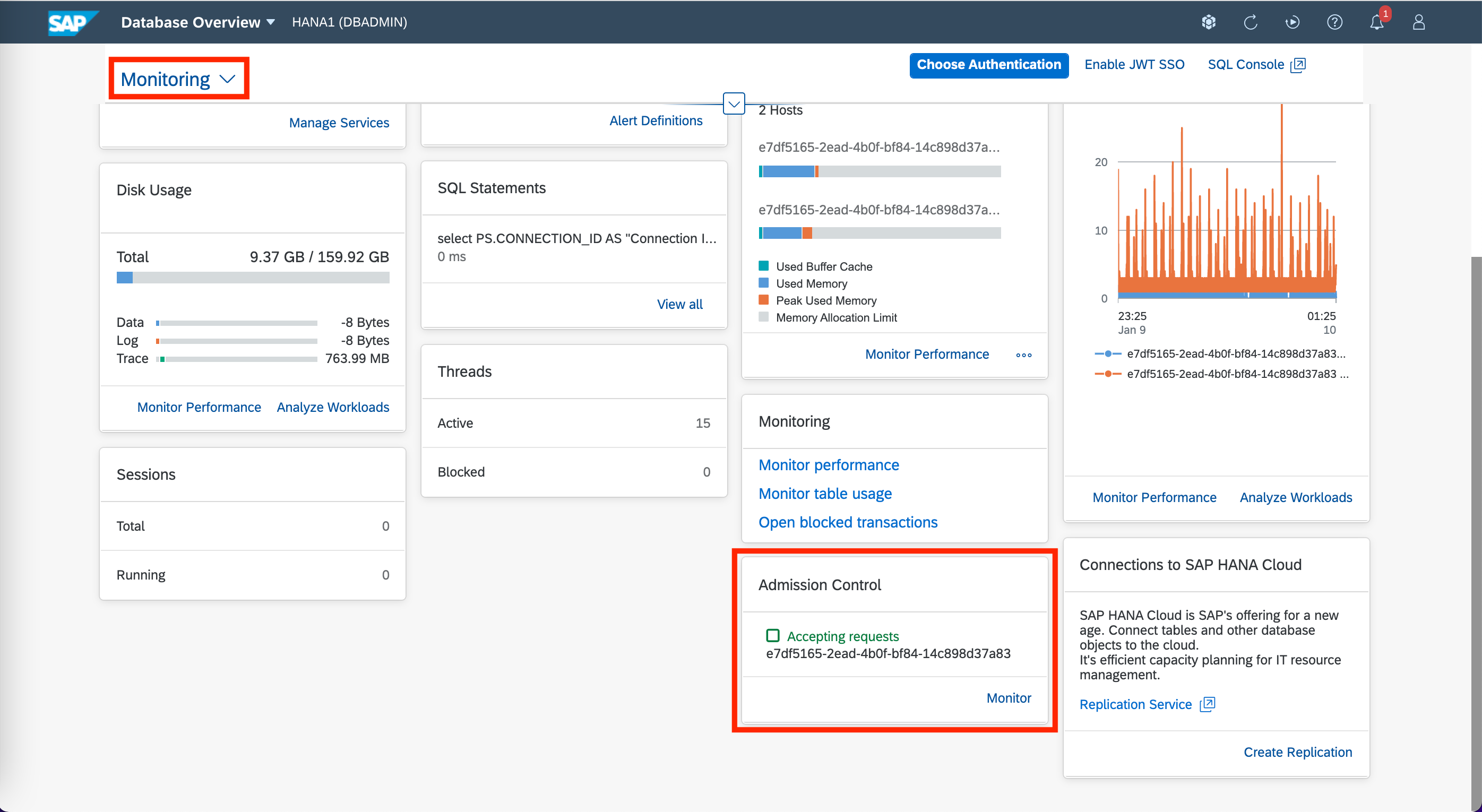Open Monitor table usage link

825,494
